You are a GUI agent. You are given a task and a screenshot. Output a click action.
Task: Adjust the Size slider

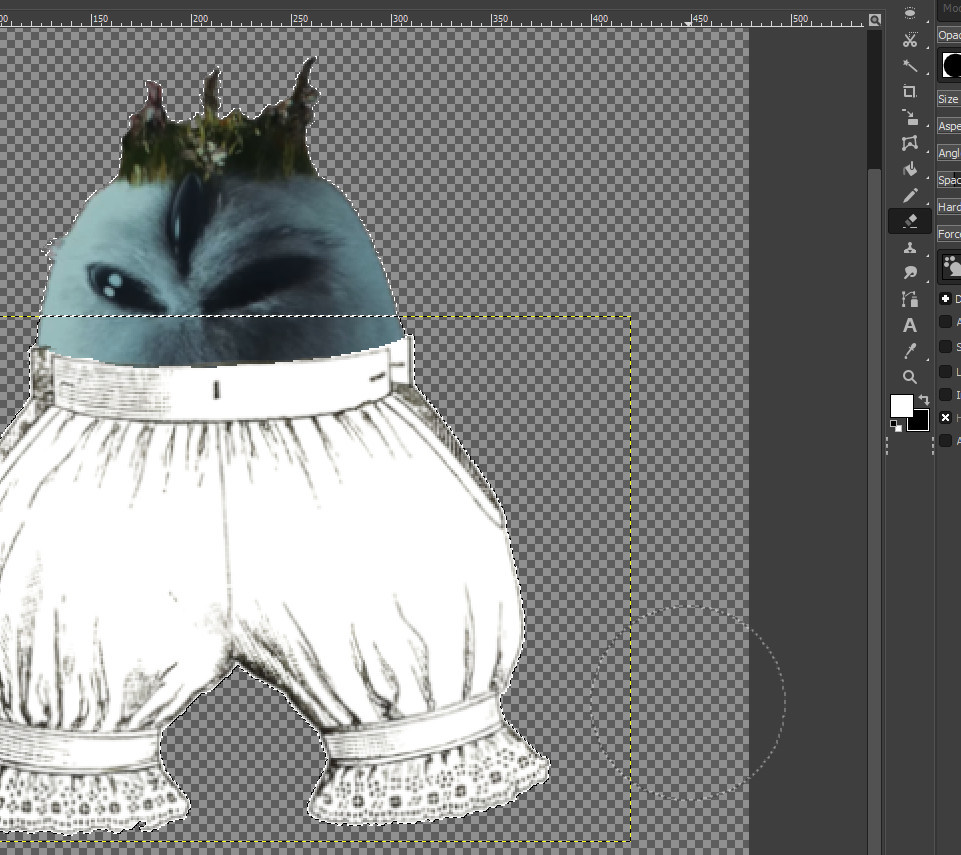949,99
